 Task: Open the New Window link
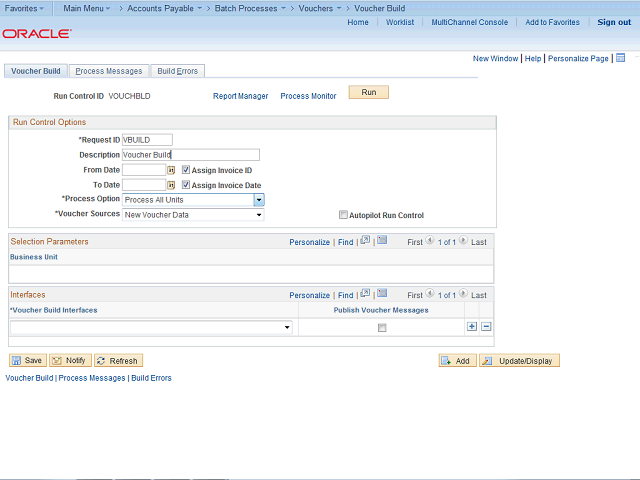pos(496,58)
